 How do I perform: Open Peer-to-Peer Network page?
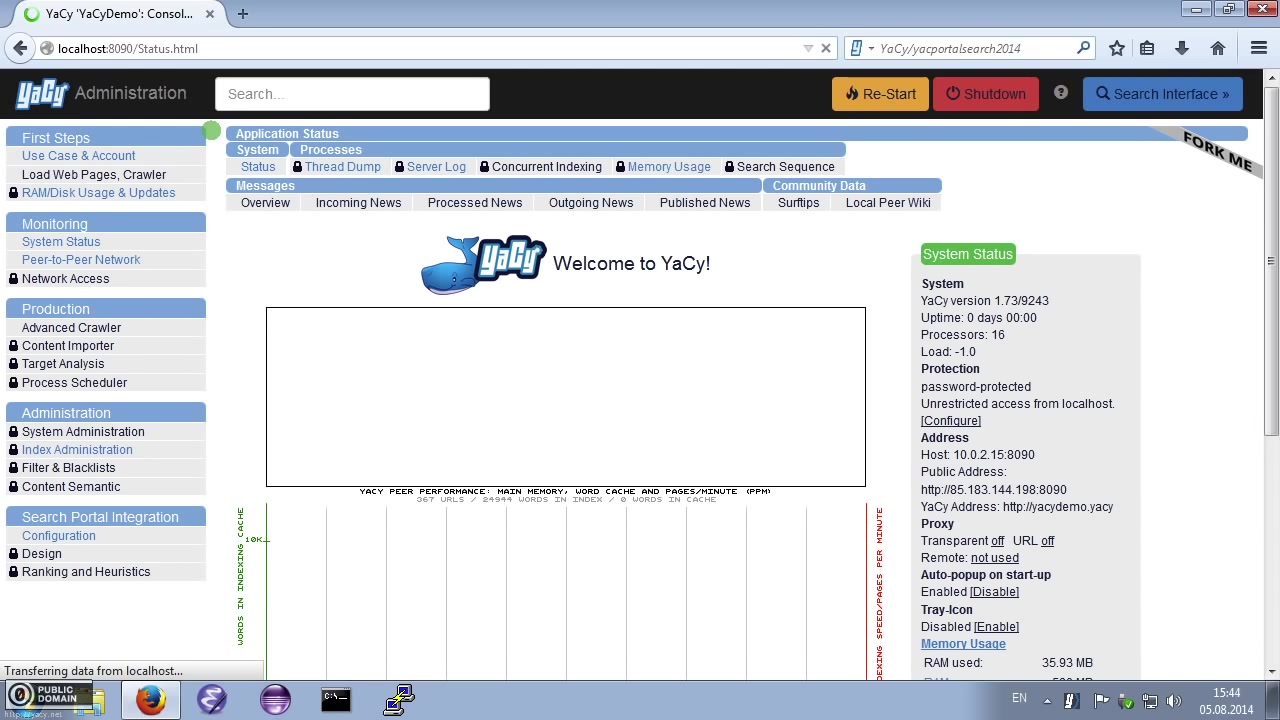81,260
